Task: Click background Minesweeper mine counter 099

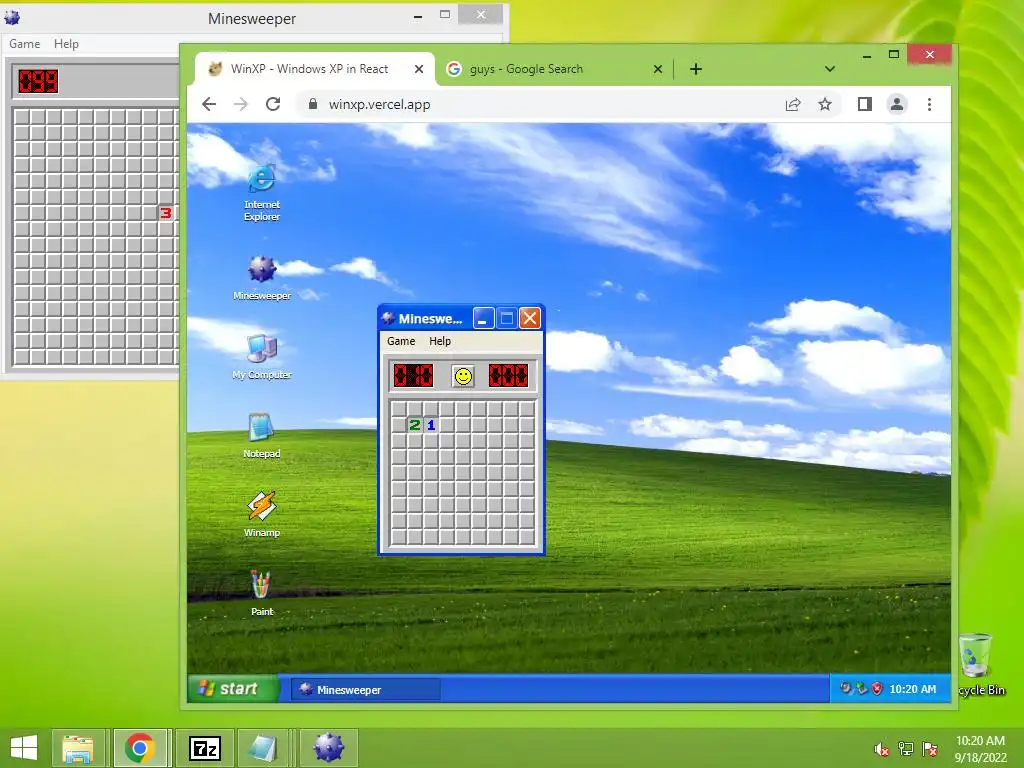Action: coord(38,81)
